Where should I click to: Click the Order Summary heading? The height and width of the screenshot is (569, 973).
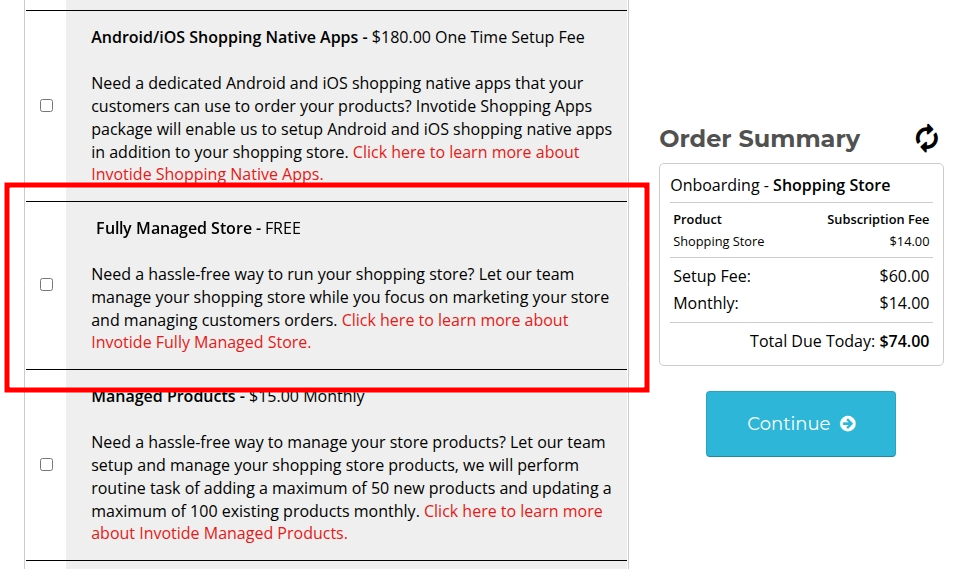point(760,139)
